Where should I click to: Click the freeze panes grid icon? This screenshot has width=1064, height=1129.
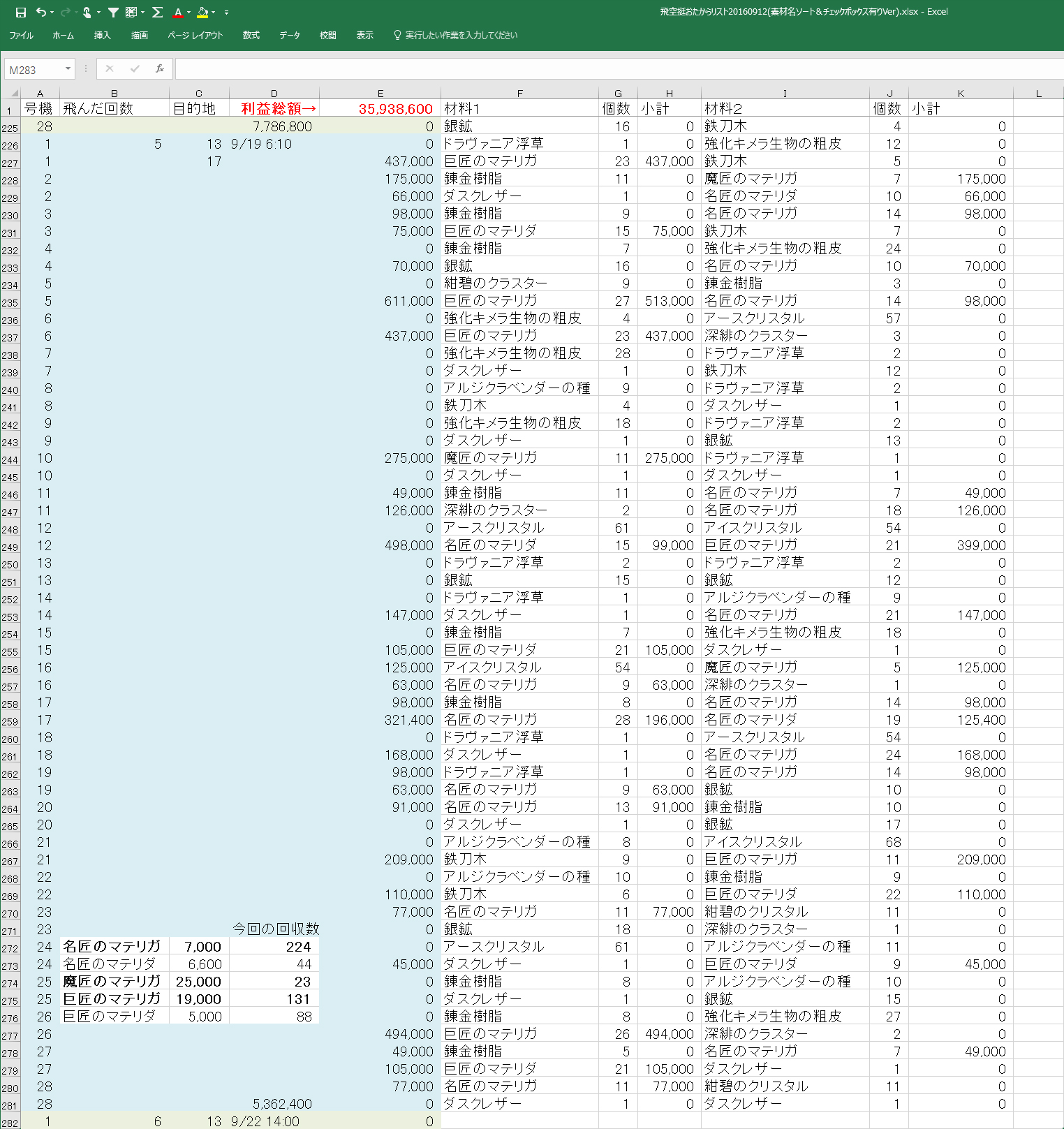(131, 12)
